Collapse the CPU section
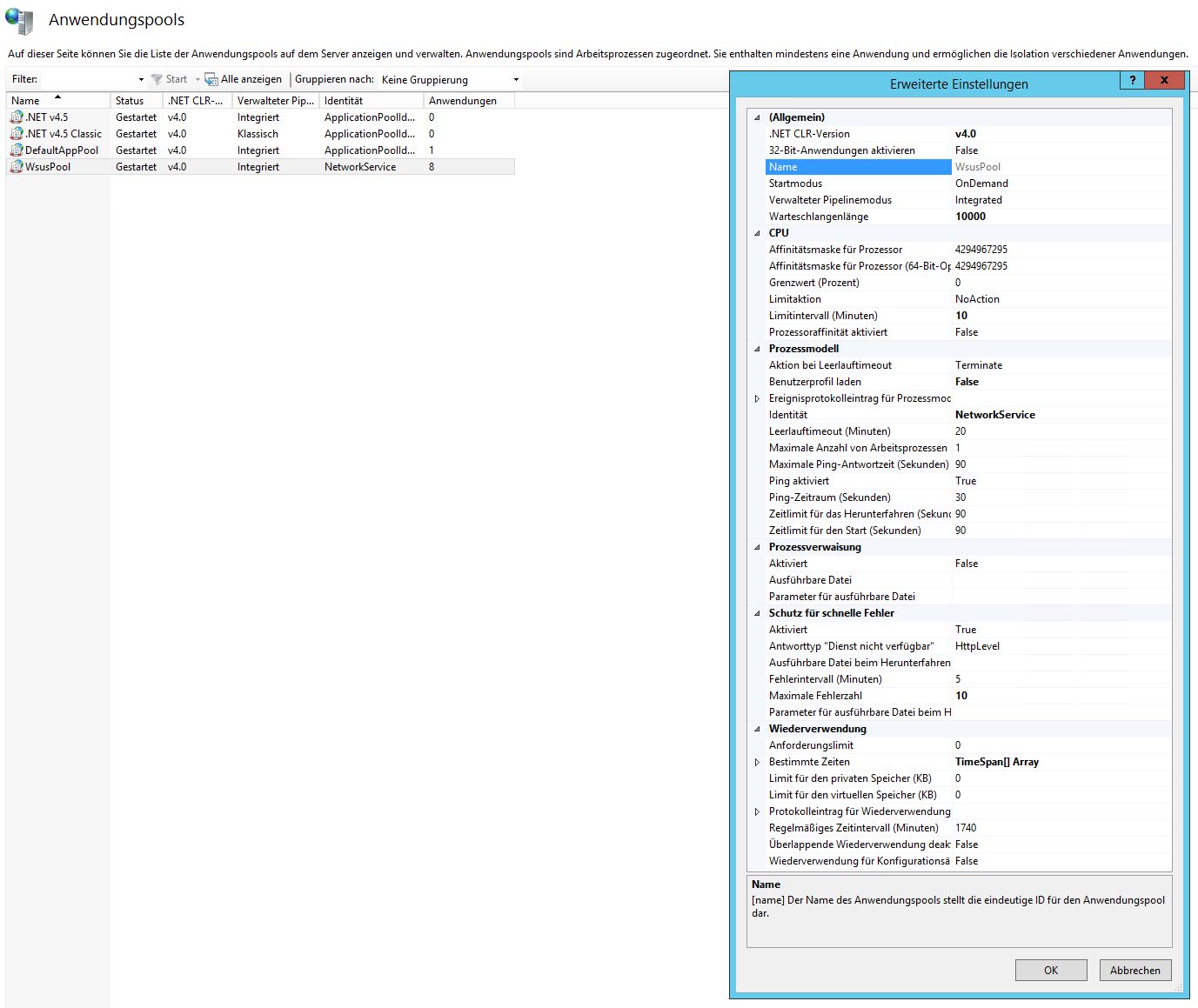1198x1008 pixels. [757, 233]
